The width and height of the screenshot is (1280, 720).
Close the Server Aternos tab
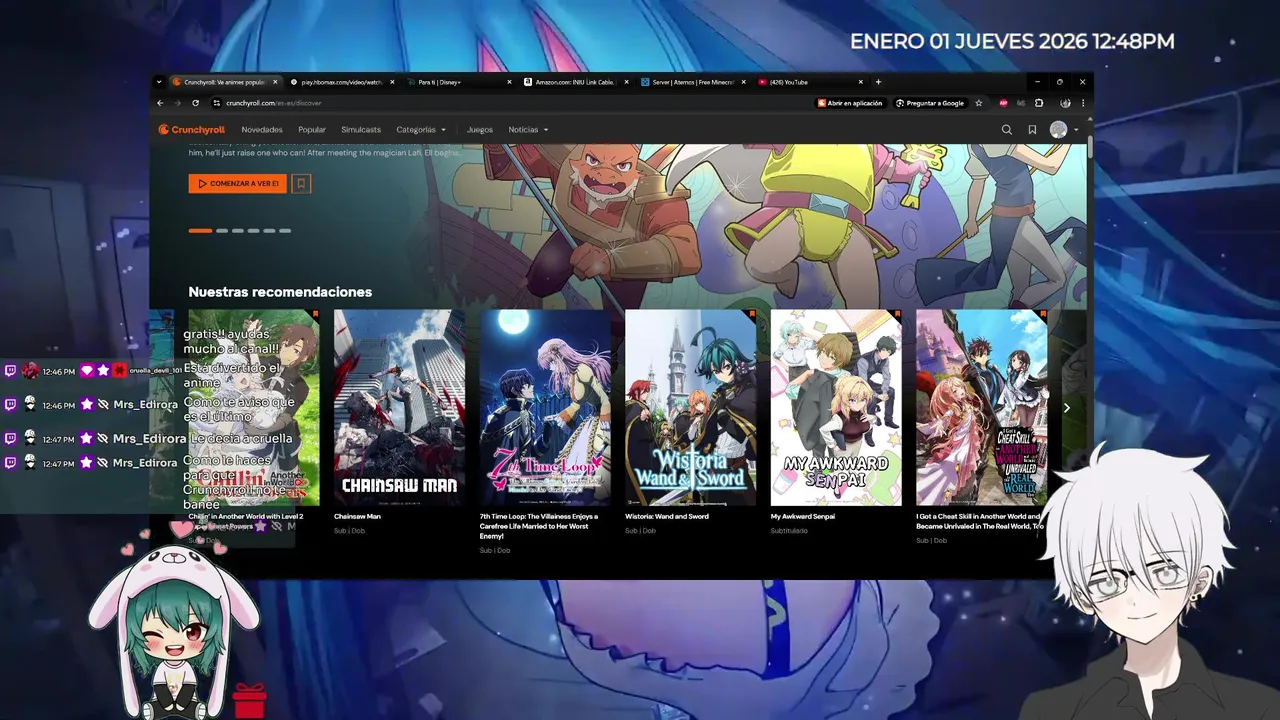click(743, 82)
